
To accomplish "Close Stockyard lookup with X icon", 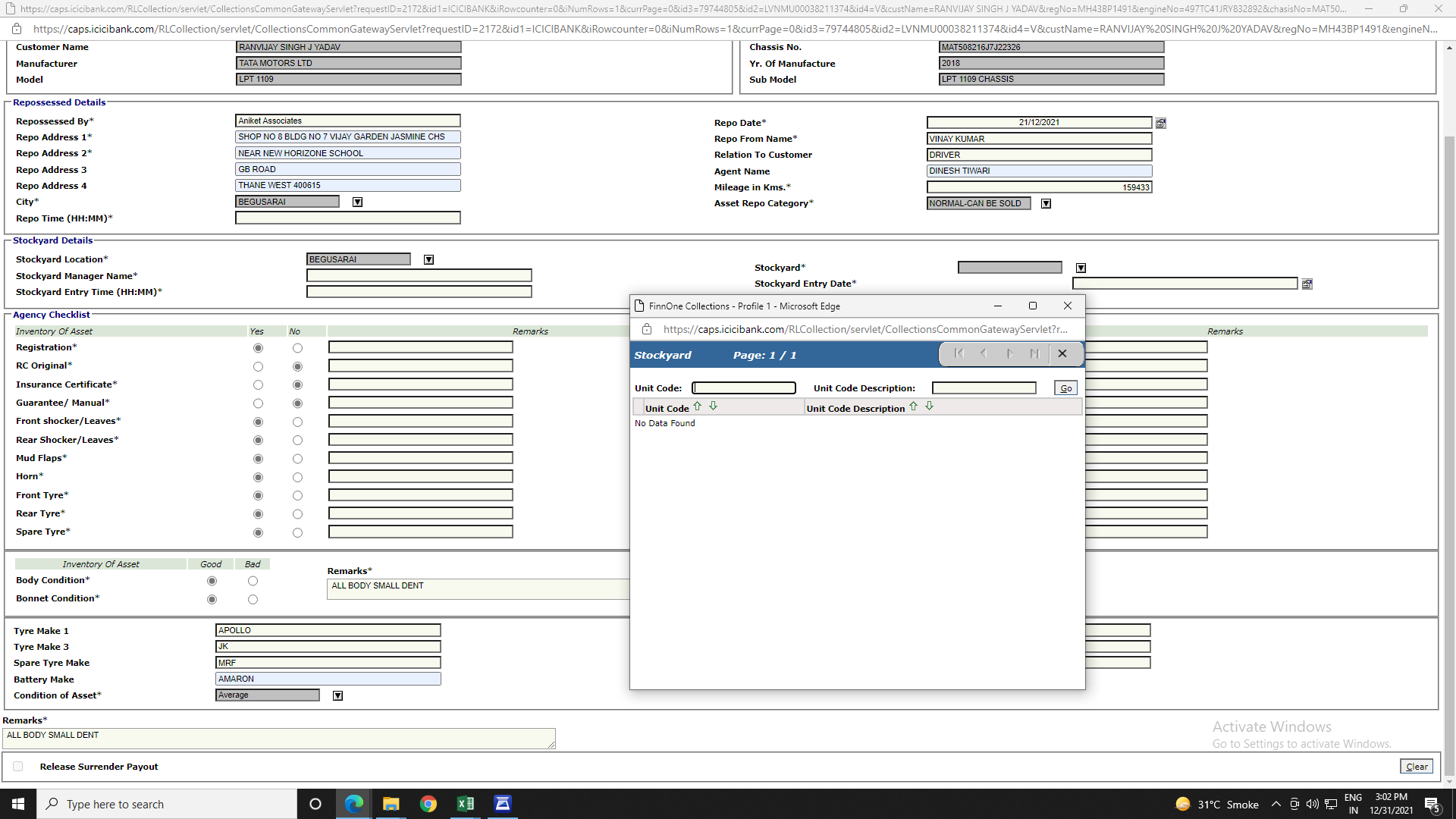I will [1062, 353].
